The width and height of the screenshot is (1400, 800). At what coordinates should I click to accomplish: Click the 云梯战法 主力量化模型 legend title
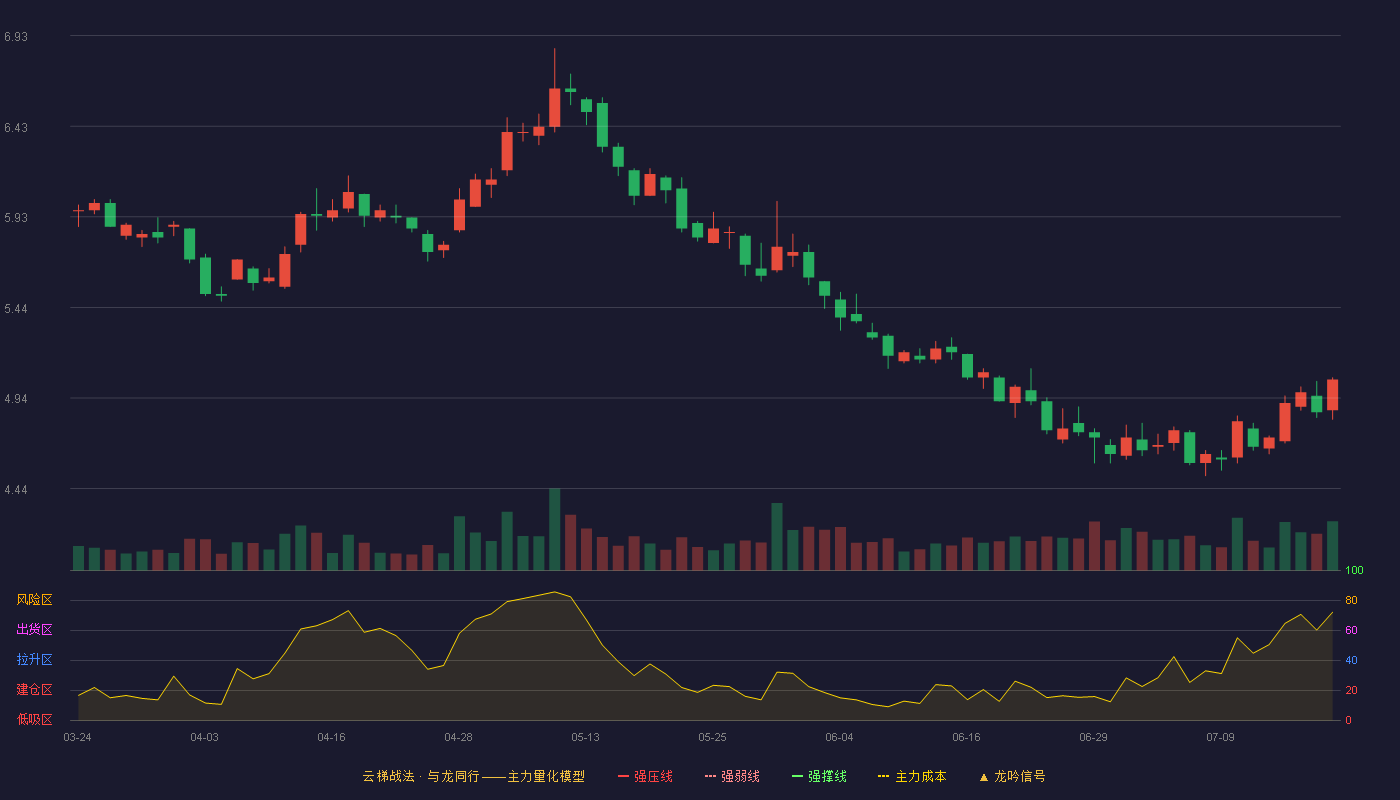473,776
